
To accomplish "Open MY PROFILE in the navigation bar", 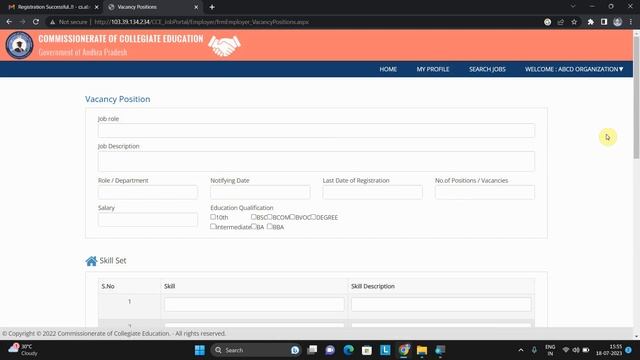I will tap(433, 69).
